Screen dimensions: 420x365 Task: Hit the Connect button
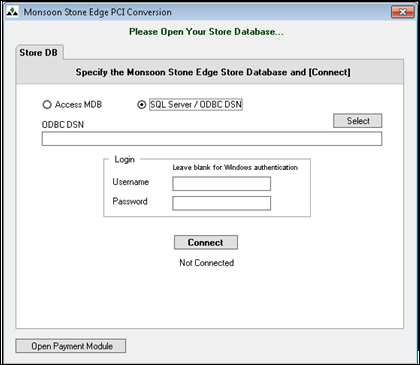click(206, 242)
